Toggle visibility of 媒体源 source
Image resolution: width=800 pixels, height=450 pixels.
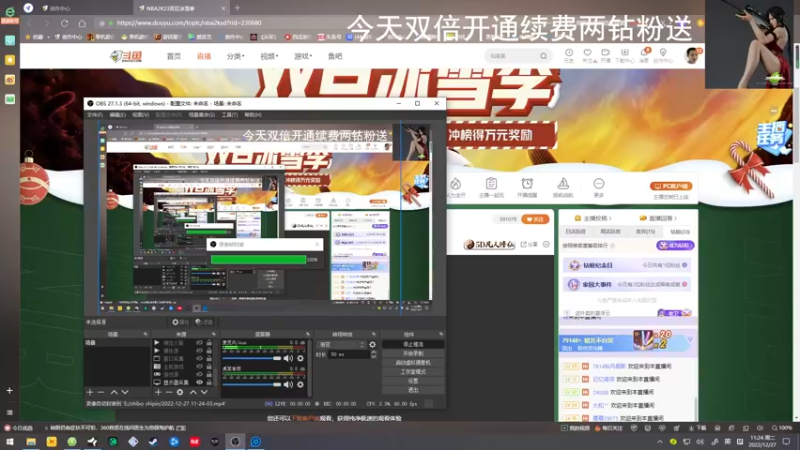pyautogui.click(x=199, y=351)
